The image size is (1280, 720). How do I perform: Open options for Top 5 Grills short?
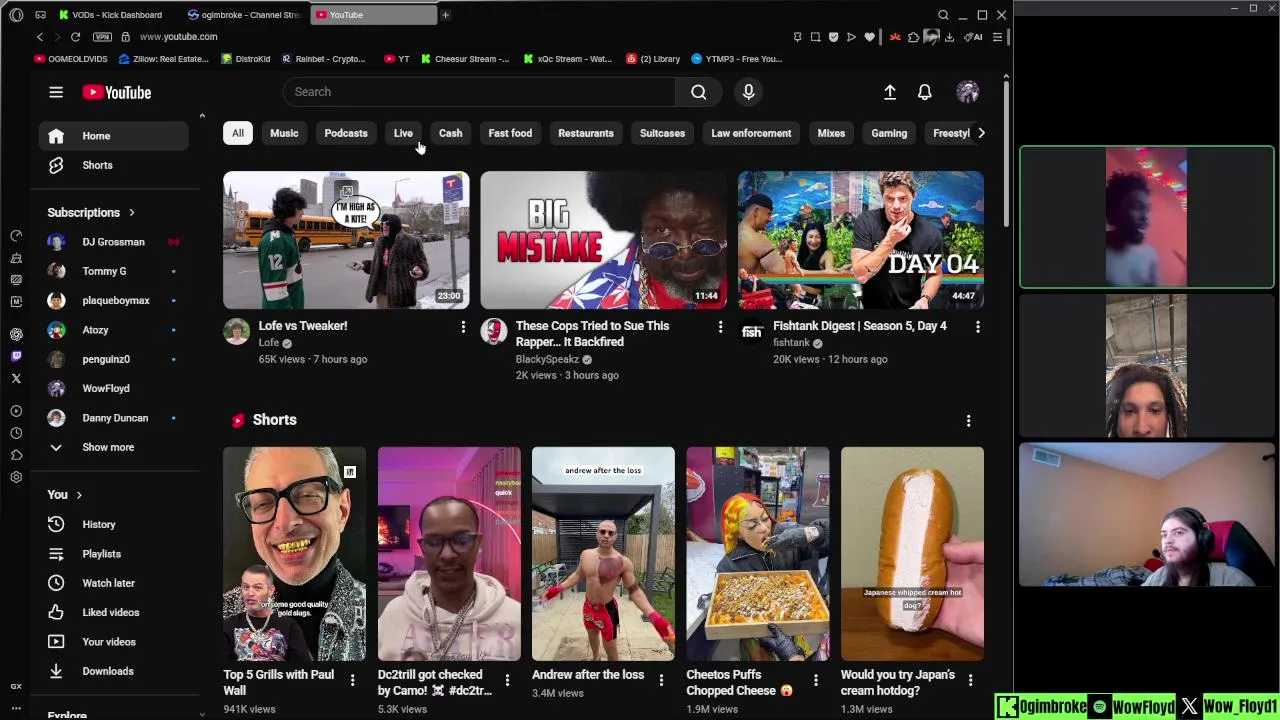pyautogui.click(x=352, y=680)
